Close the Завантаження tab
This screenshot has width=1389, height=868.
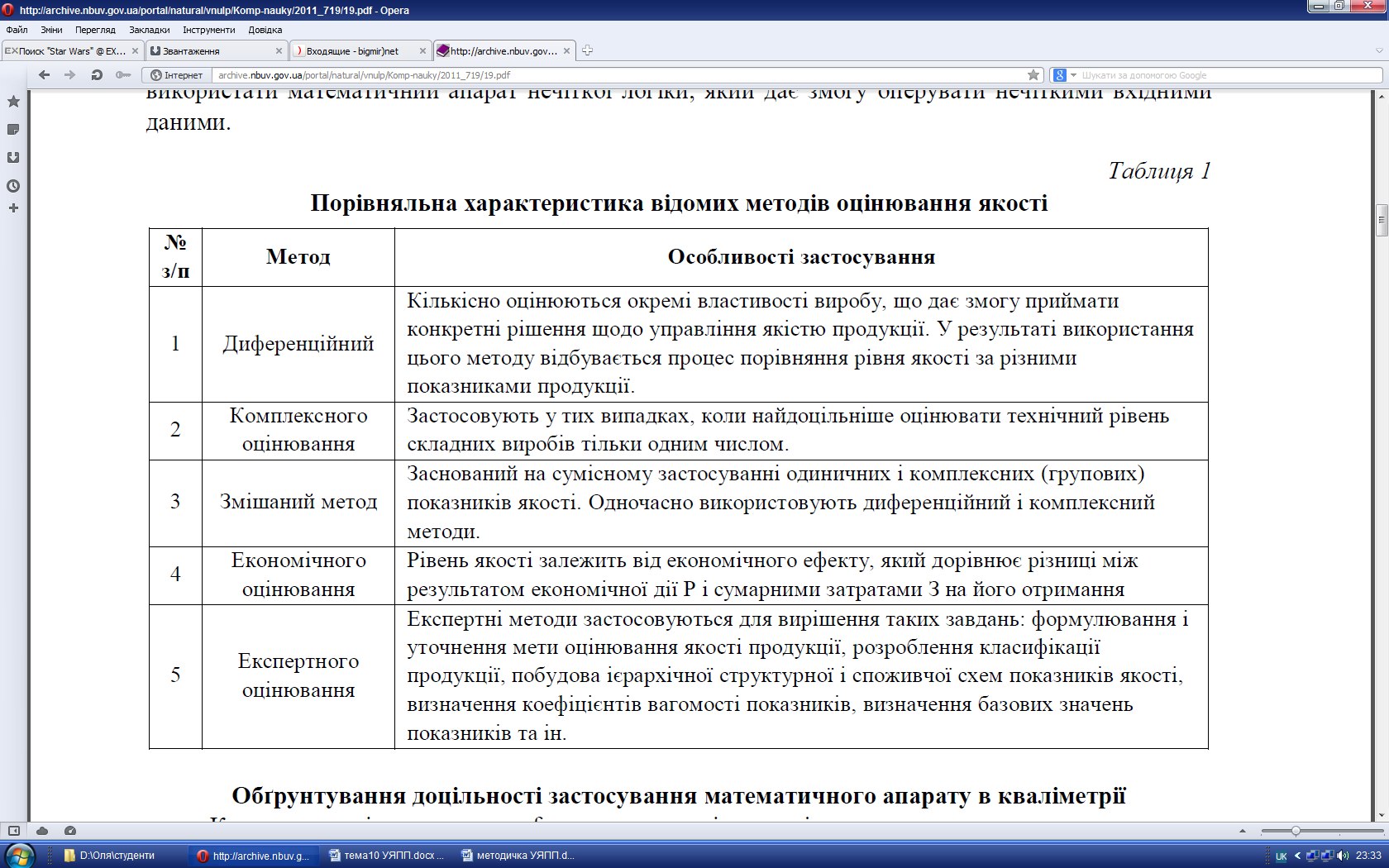(x=279, y=50)
